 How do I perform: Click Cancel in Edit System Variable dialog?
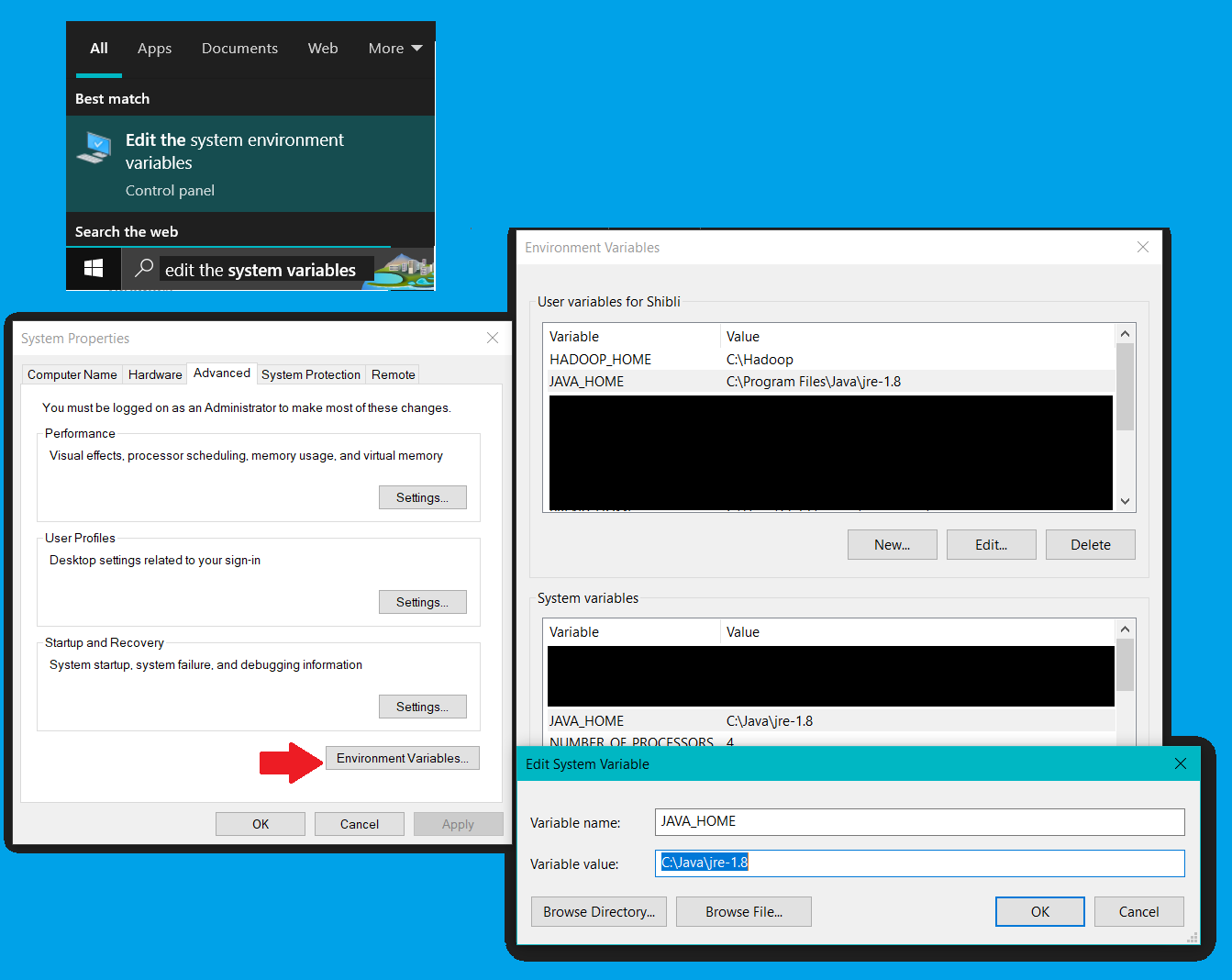[x=1139, y=911]
